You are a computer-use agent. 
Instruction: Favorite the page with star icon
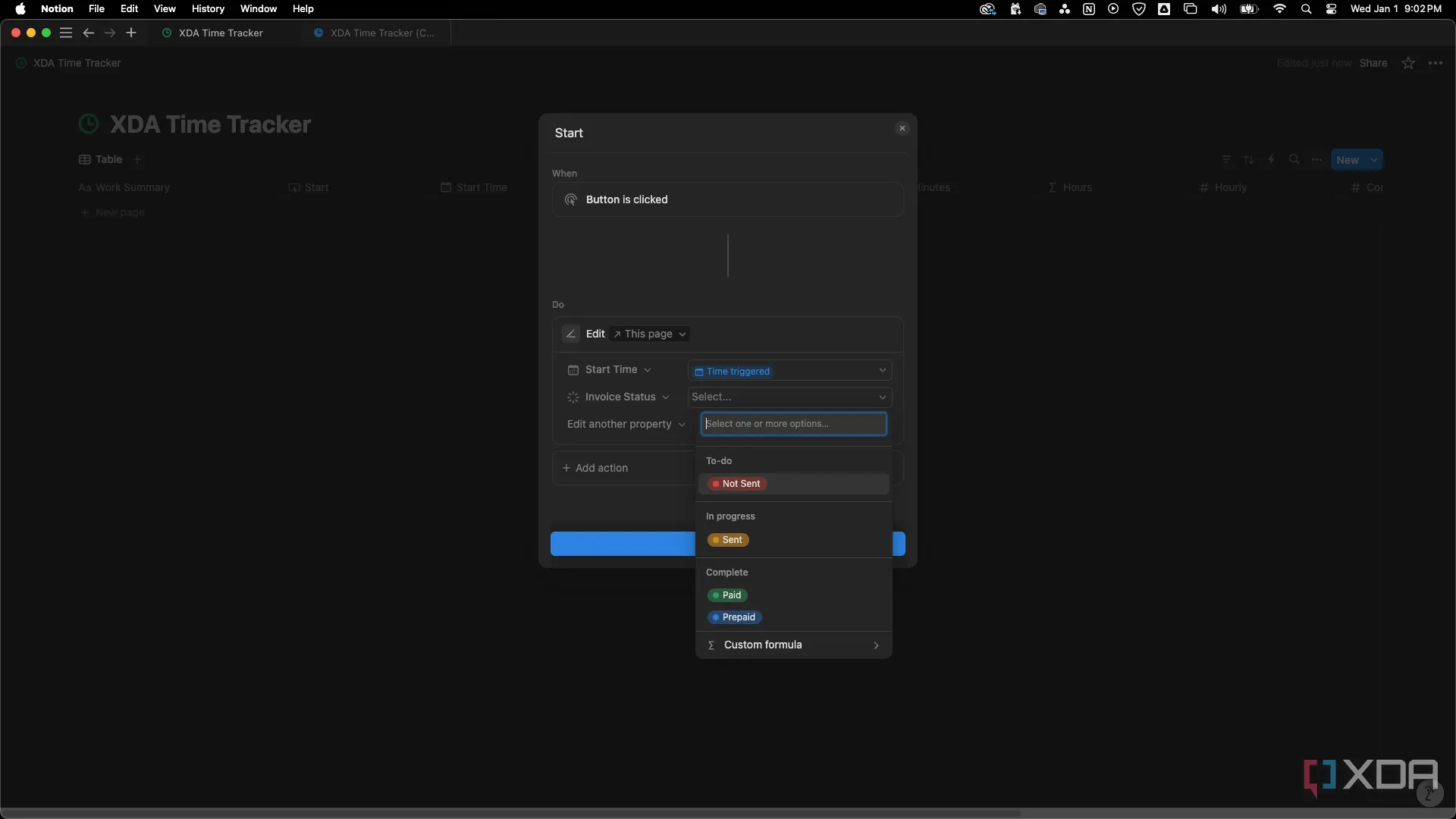click(1408, 63)
